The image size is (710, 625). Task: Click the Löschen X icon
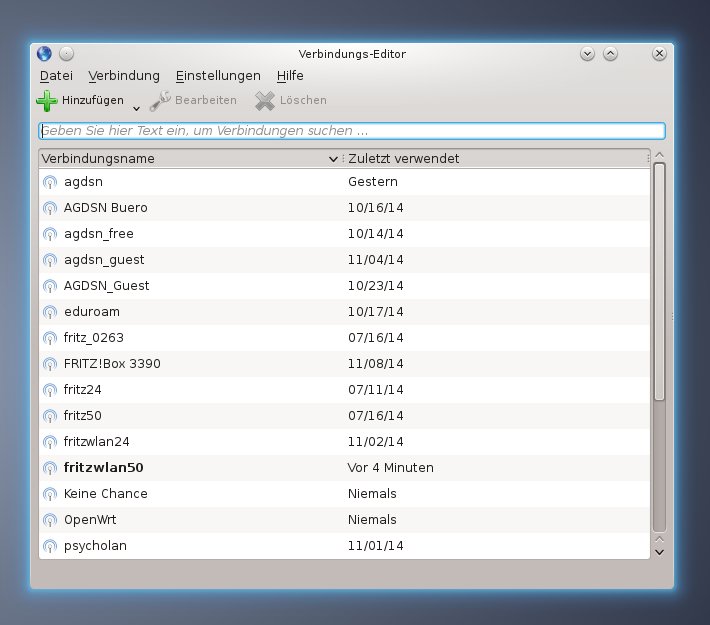point(264,100)
